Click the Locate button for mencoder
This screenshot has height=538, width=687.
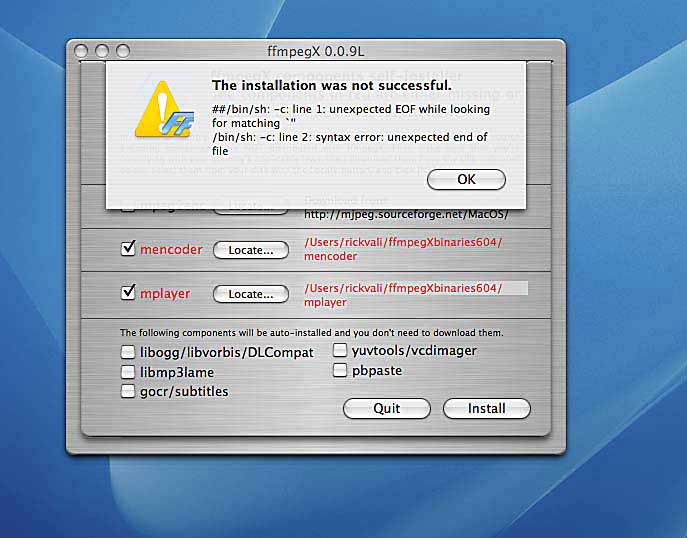point(251,250)
